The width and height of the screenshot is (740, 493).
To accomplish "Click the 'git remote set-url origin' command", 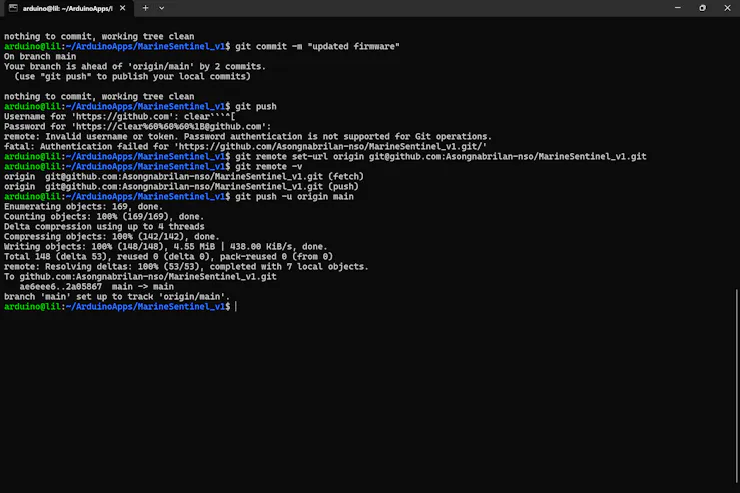I will click(441, 157).
